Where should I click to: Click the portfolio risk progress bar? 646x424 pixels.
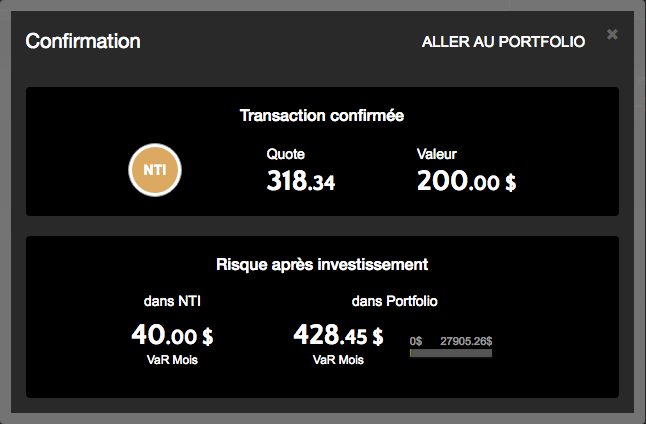[450, 352]
